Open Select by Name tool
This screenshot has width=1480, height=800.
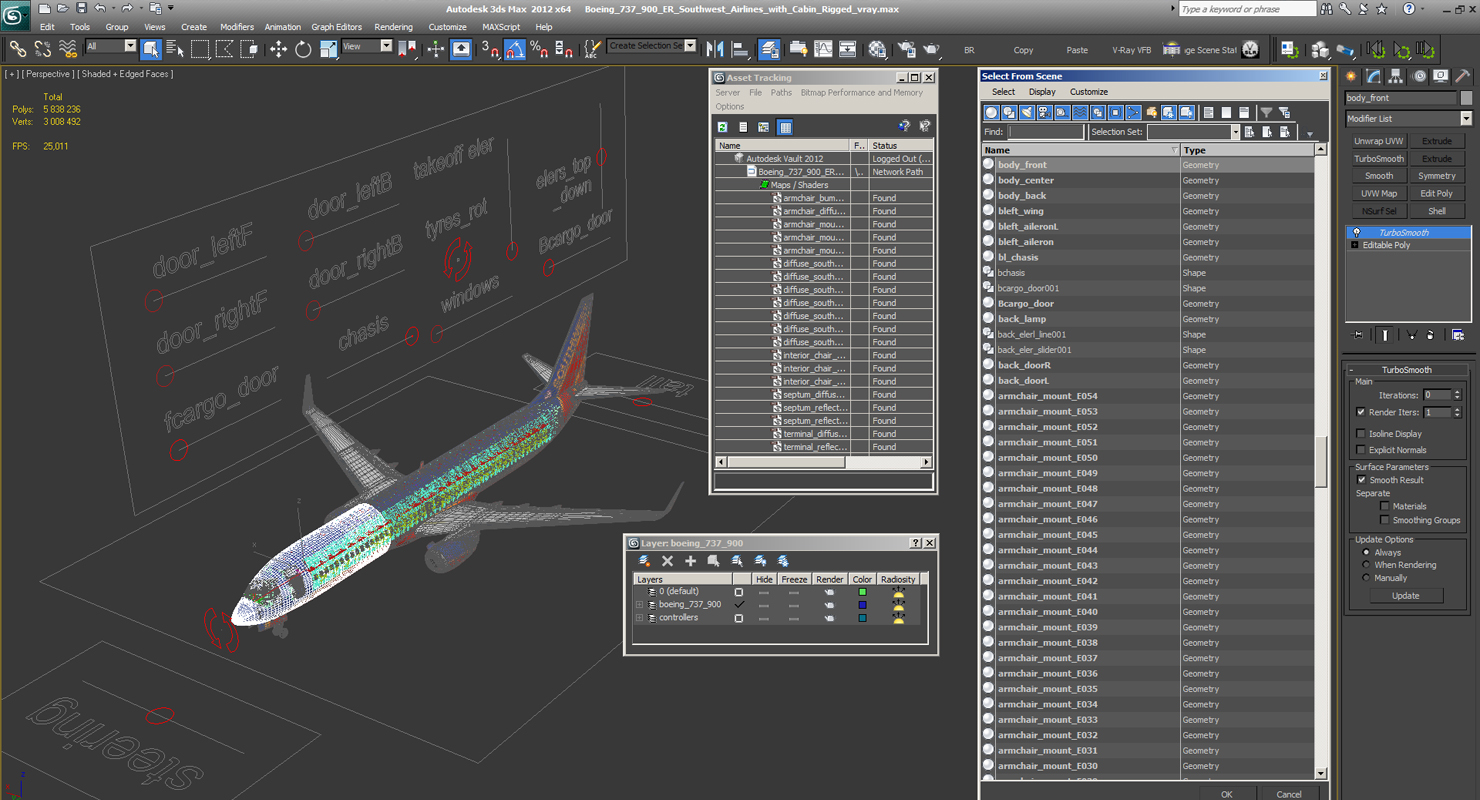pos(175,49)
